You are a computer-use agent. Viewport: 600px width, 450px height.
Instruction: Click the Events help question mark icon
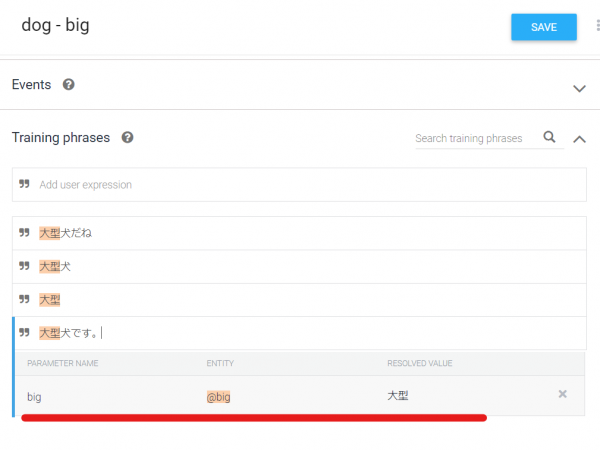pos(68,85)
